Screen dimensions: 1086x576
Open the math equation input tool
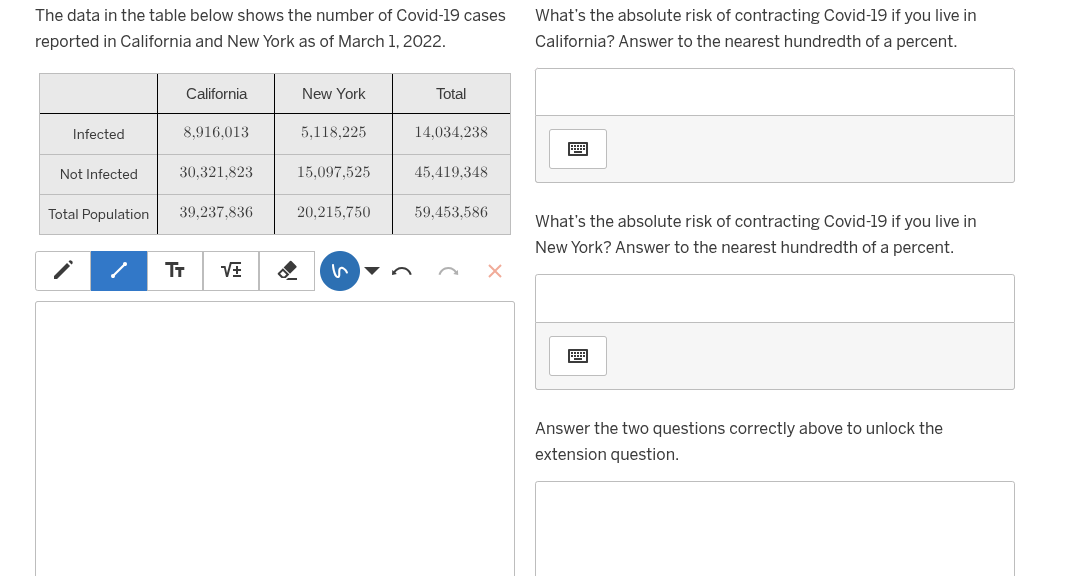[230, 270]
